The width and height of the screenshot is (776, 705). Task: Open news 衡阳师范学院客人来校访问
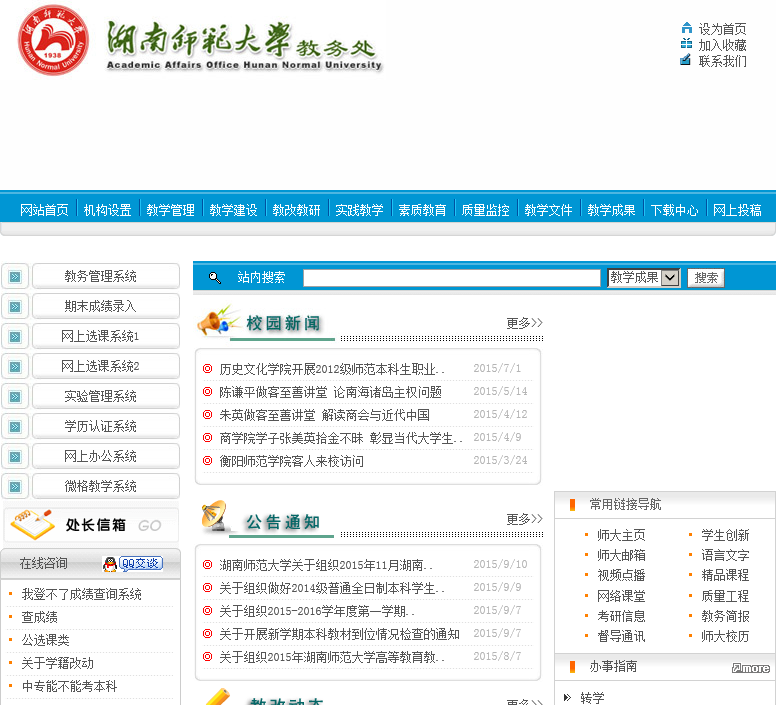[x=291, y=461]
